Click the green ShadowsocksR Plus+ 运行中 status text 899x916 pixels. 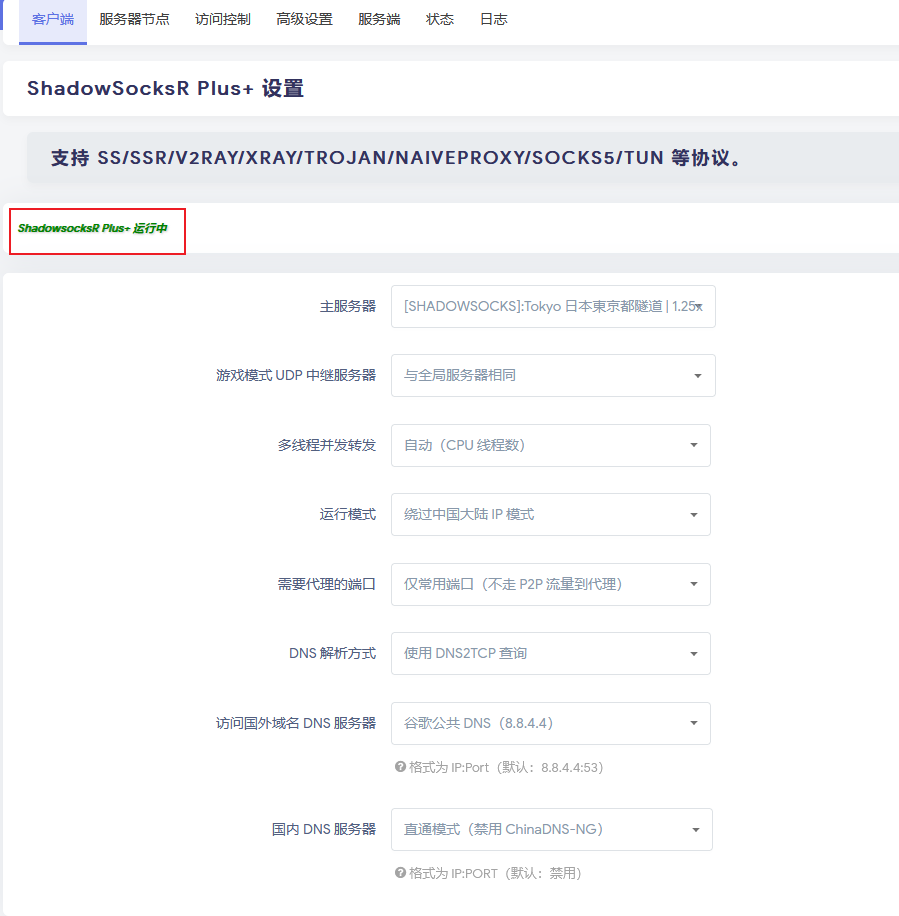[x=92, y=229]
